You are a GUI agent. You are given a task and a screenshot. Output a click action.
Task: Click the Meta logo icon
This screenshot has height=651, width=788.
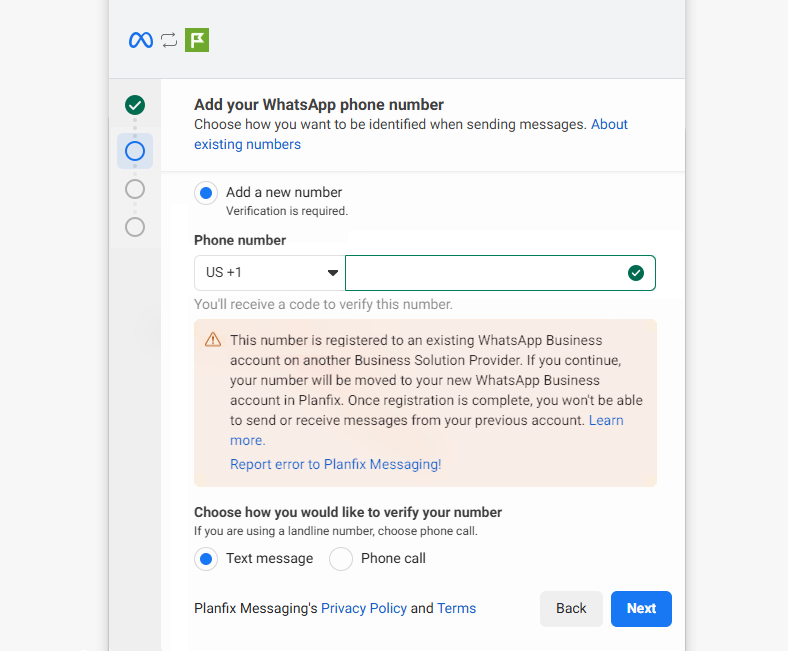(141, 40)
